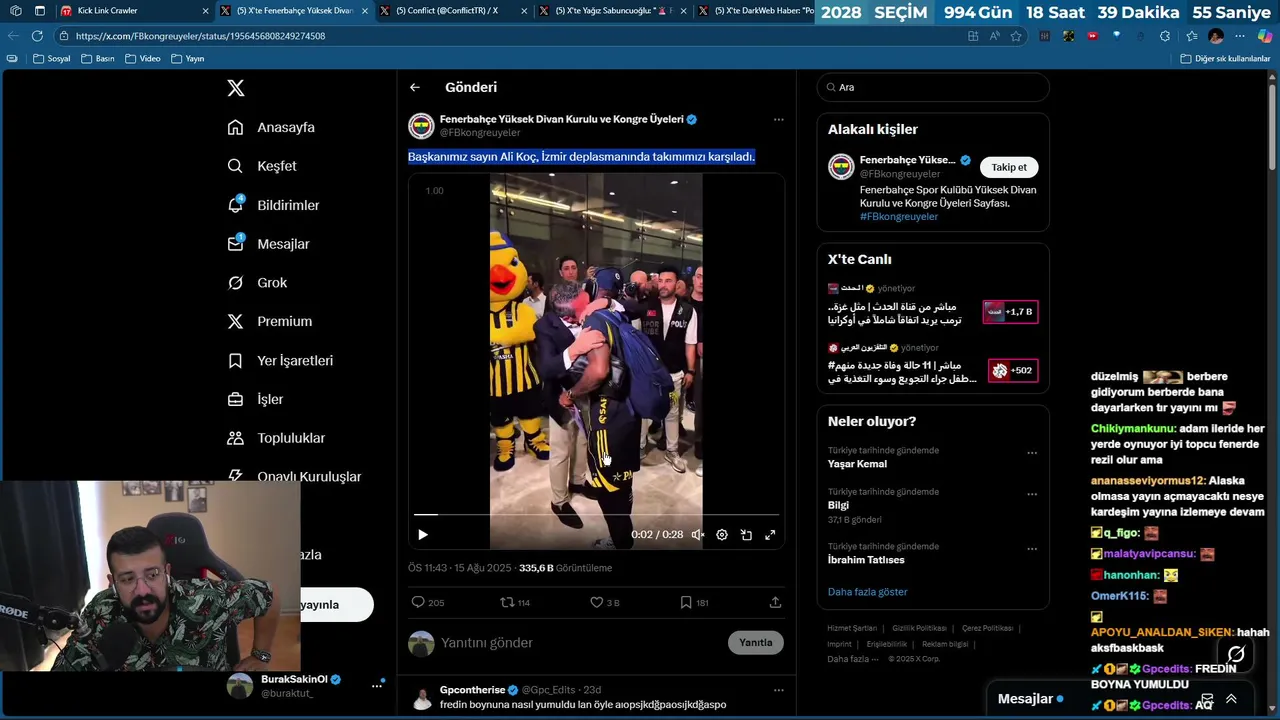Open Yer İşaretleri bookmarks
1280x720 pixels.
pos(280,360)
